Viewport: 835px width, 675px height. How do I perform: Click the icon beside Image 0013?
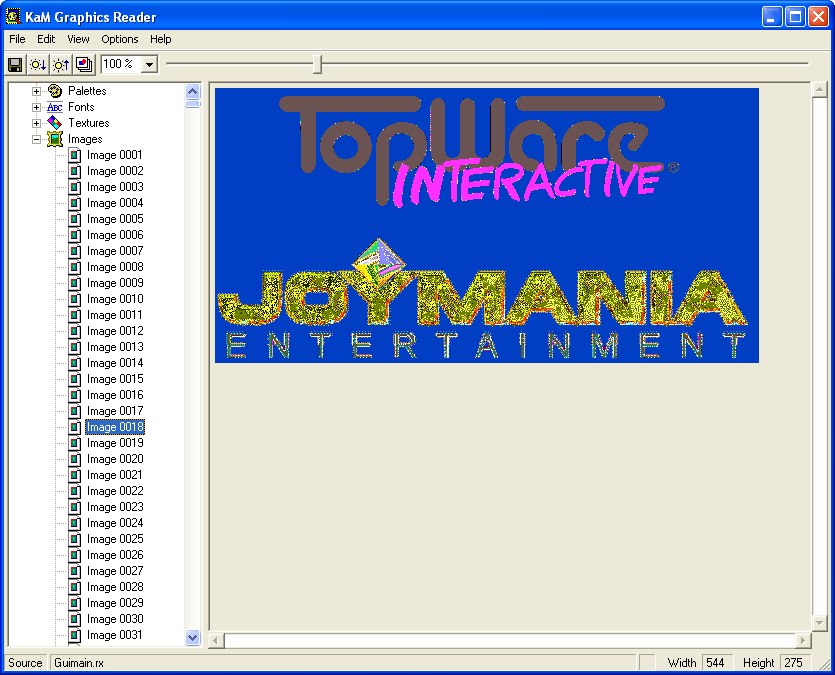(75, 347)
